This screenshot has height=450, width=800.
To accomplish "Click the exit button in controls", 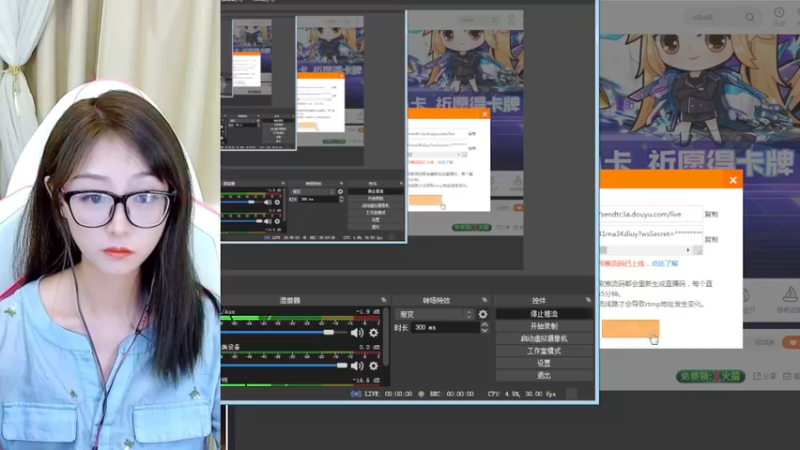I will (x=544, y=376).
